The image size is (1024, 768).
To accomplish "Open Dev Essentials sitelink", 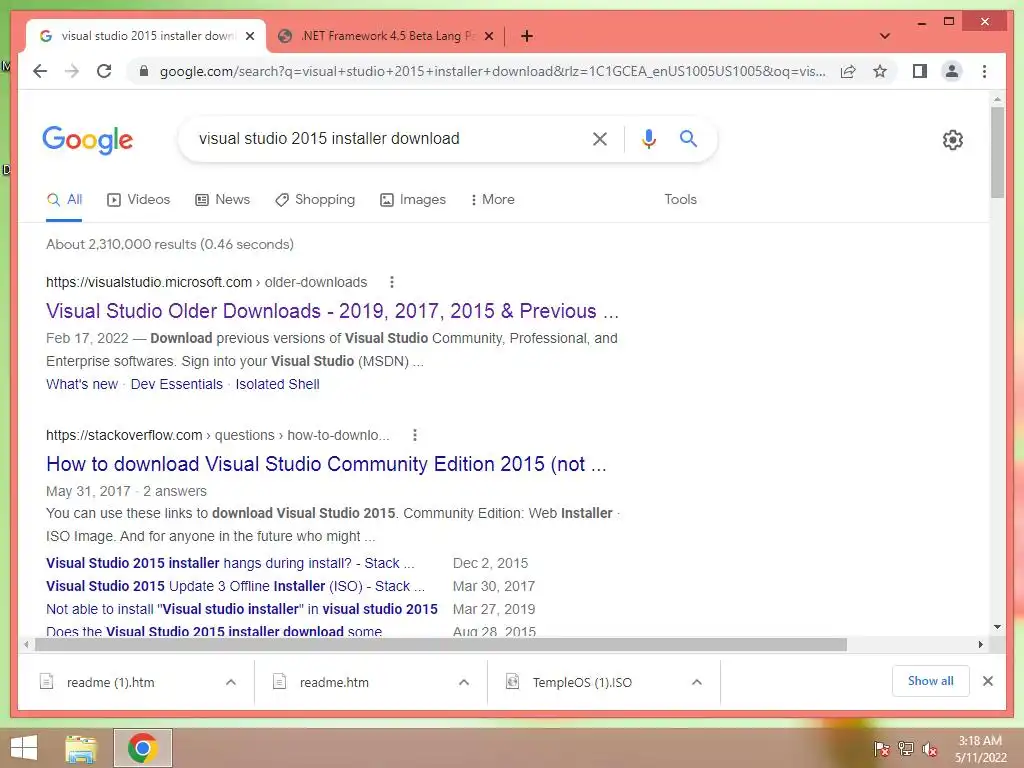I will pyautogui.click(x=176, y=384).
